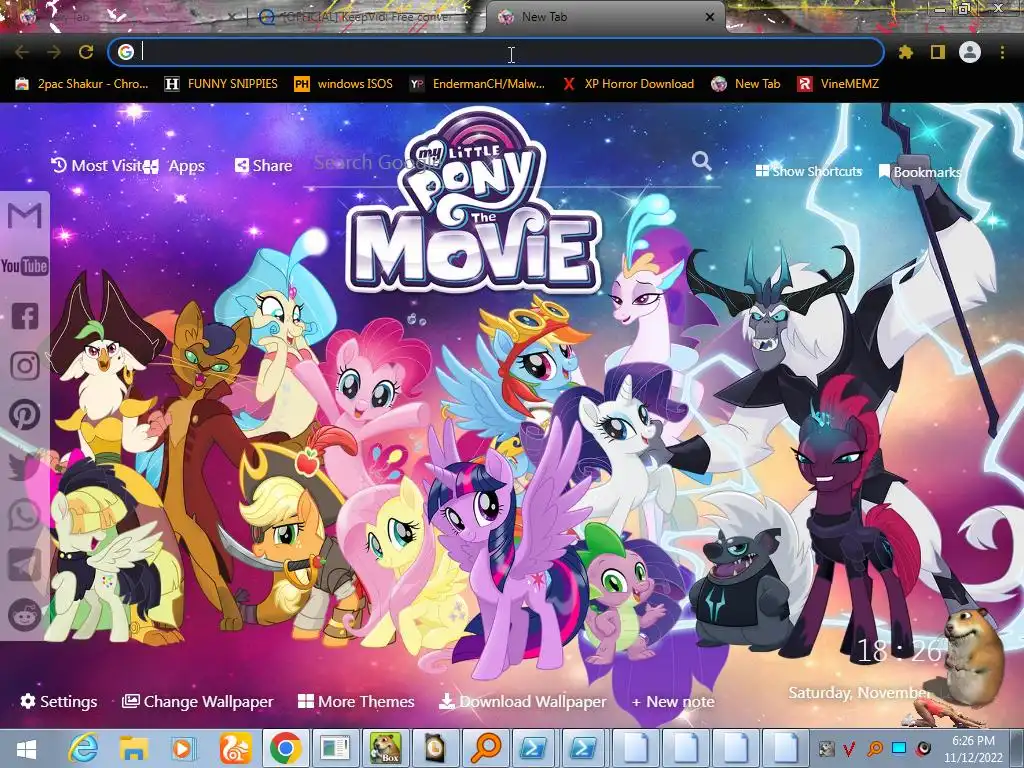
Task: Go forward using browser forward arrow
Action: tap(54, 52)
